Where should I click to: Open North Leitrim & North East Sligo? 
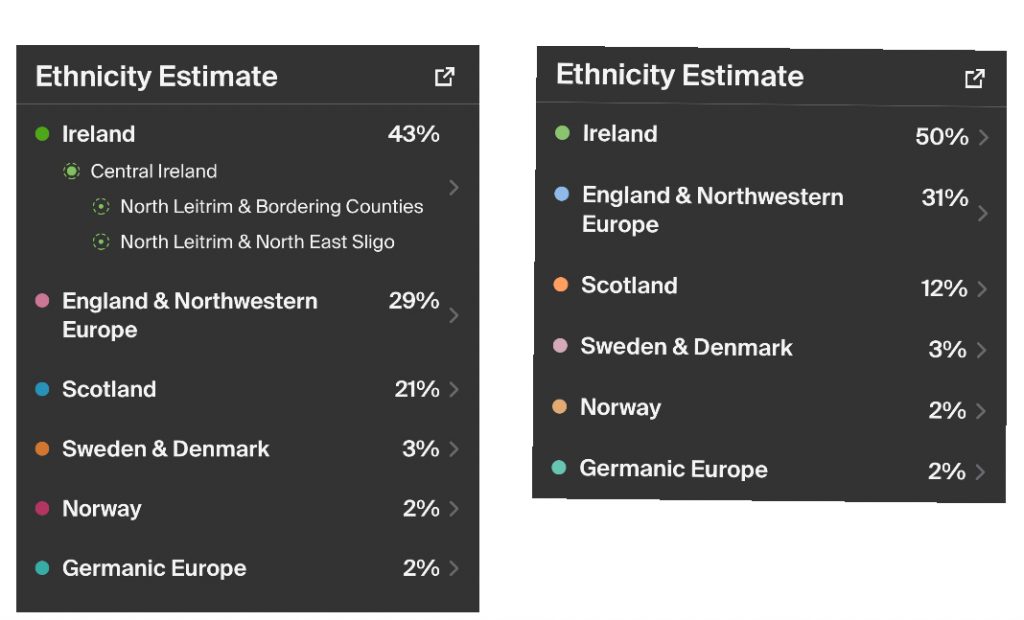[x=257, y=242]
